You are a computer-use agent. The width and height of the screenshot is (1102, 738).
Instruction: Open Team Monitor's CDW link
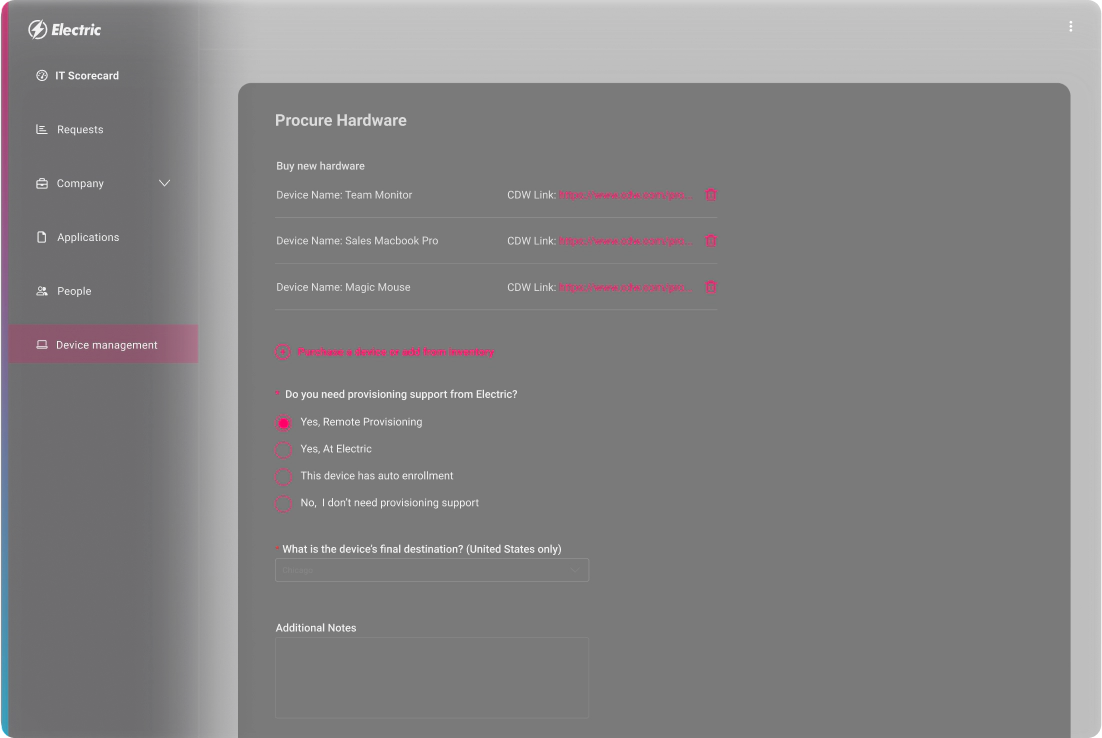625,194
